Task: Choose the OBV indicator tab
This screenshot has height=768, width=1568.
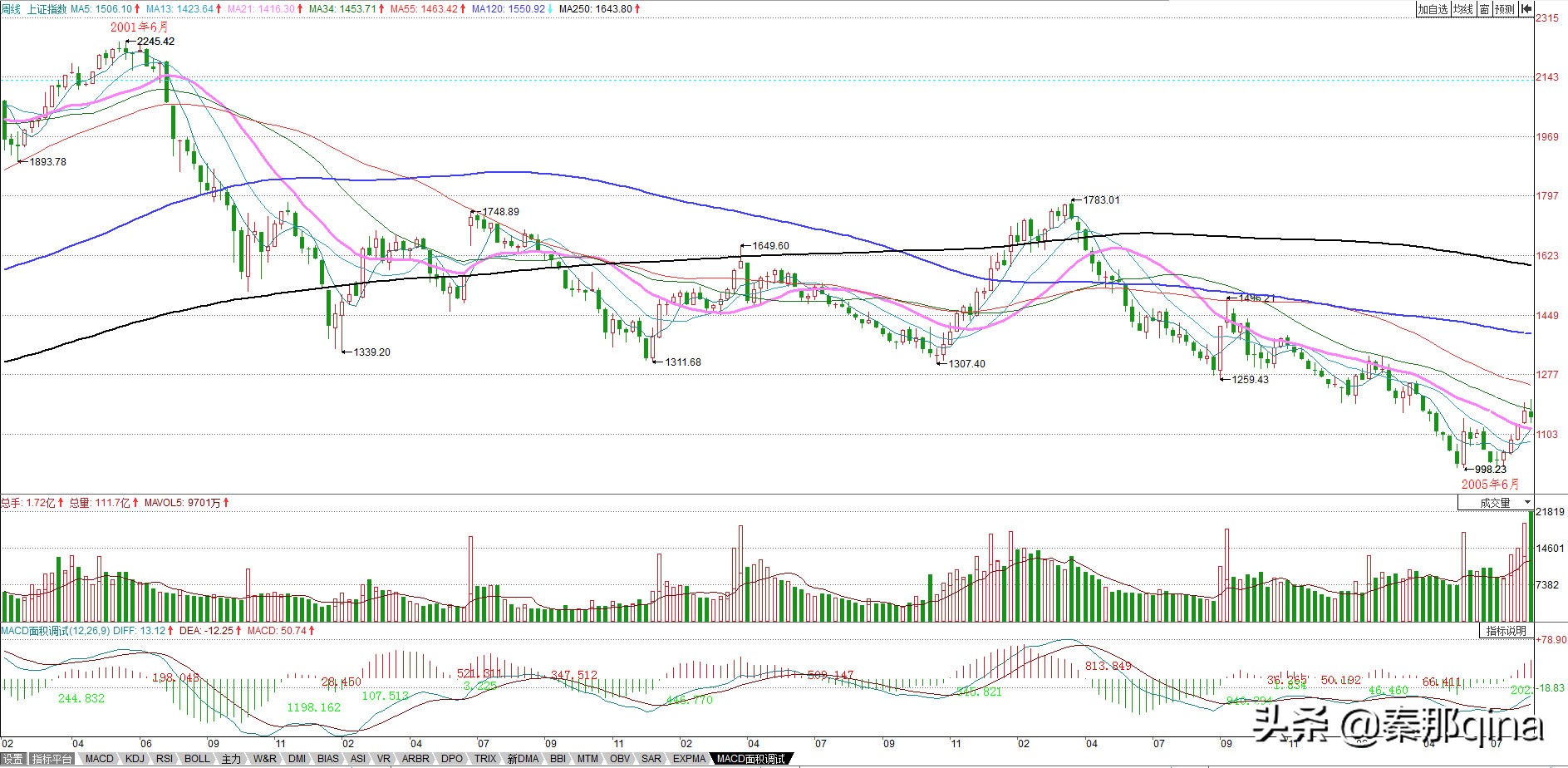Action: [x=620, y=759]
